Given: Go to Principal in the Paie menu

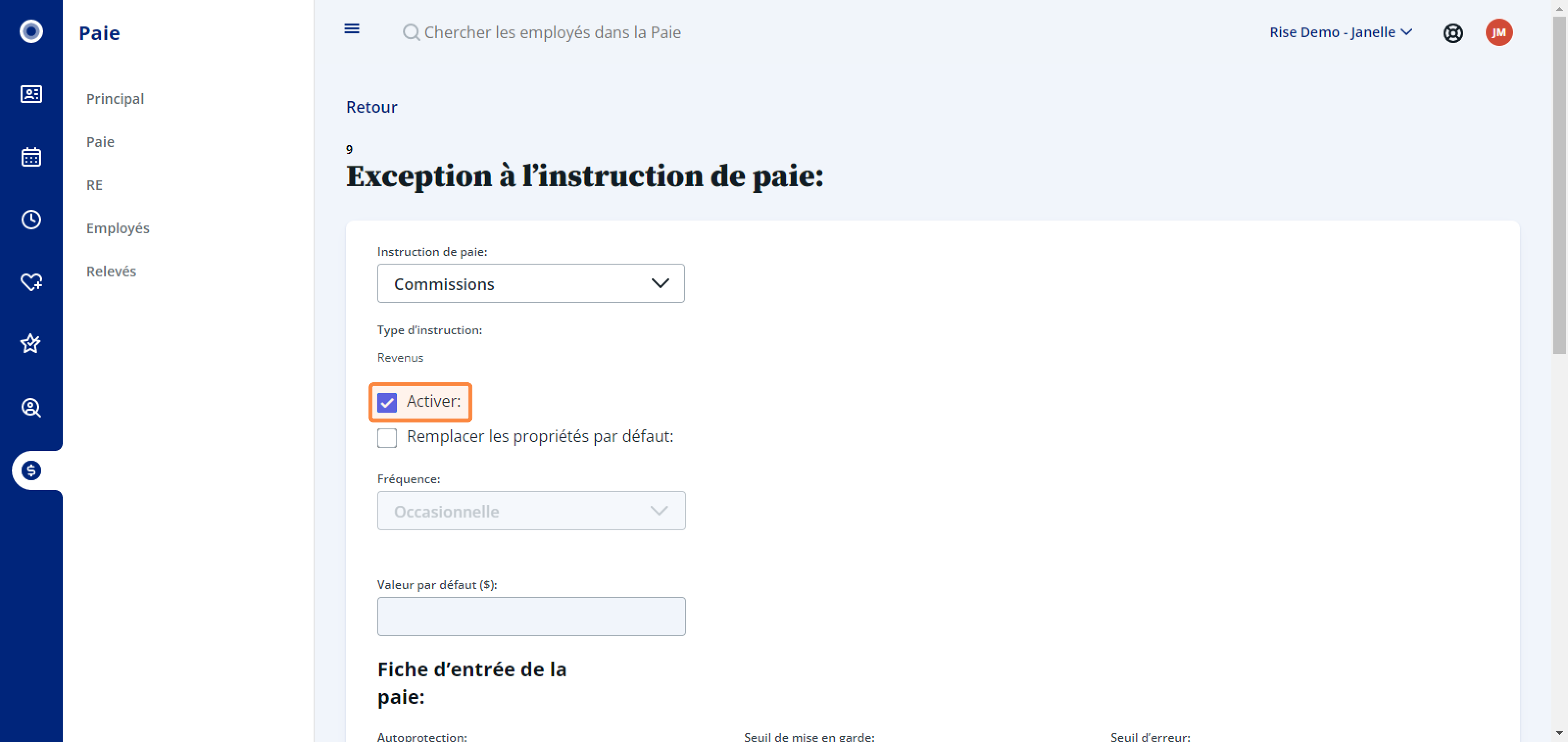Looking at the screenshot, I should pyautogui.click(x=115, y=99).
